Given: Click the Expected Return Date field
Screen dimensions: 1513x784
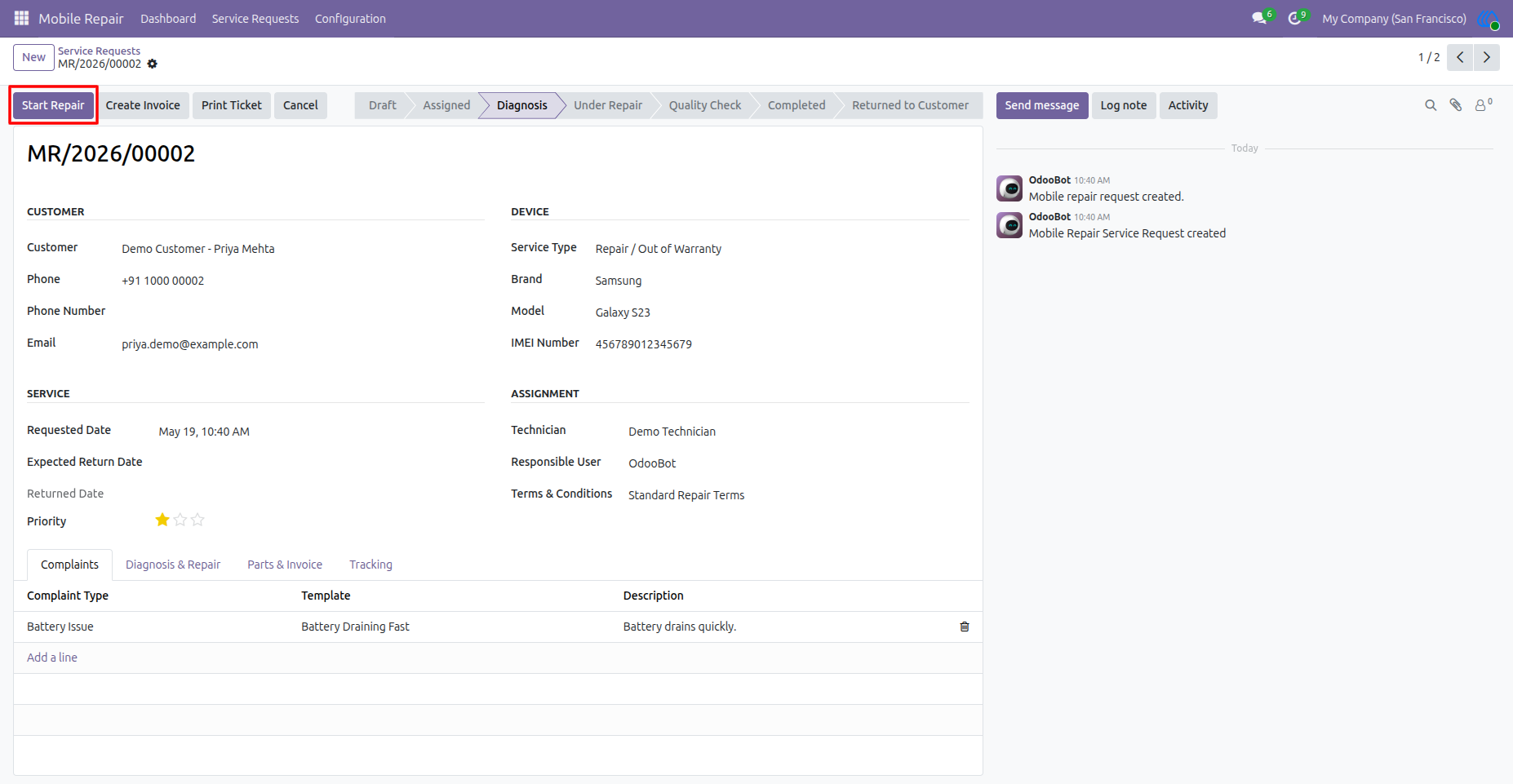Looking at the screenshot, I should coord(321,463).
